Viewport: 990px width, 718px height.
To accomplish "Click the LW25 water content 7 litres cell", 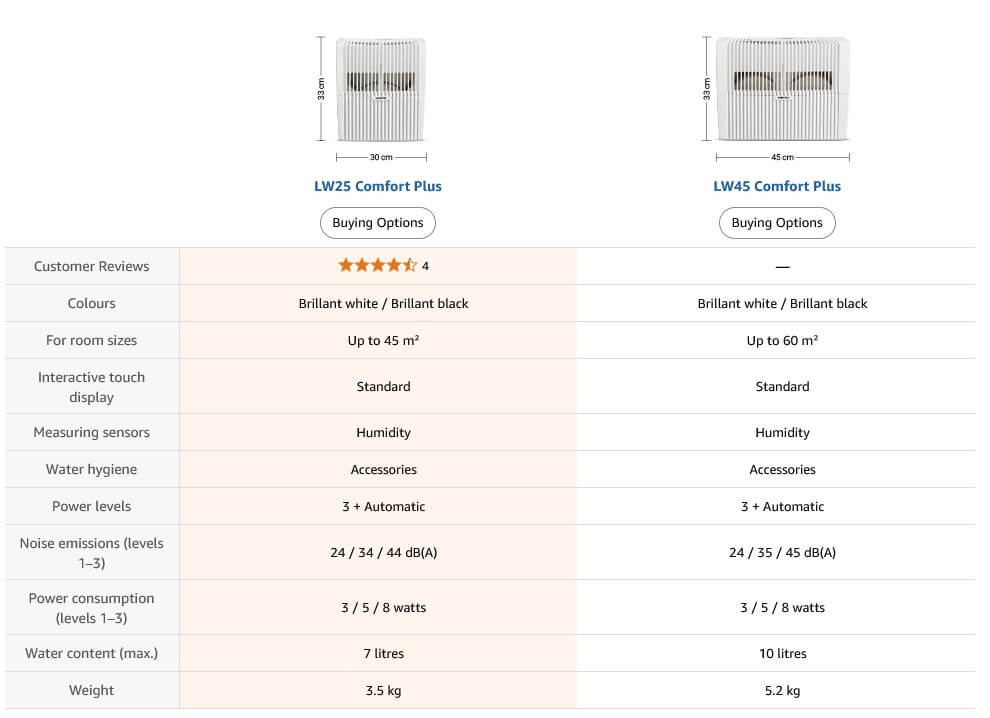I will click(383, 654).
